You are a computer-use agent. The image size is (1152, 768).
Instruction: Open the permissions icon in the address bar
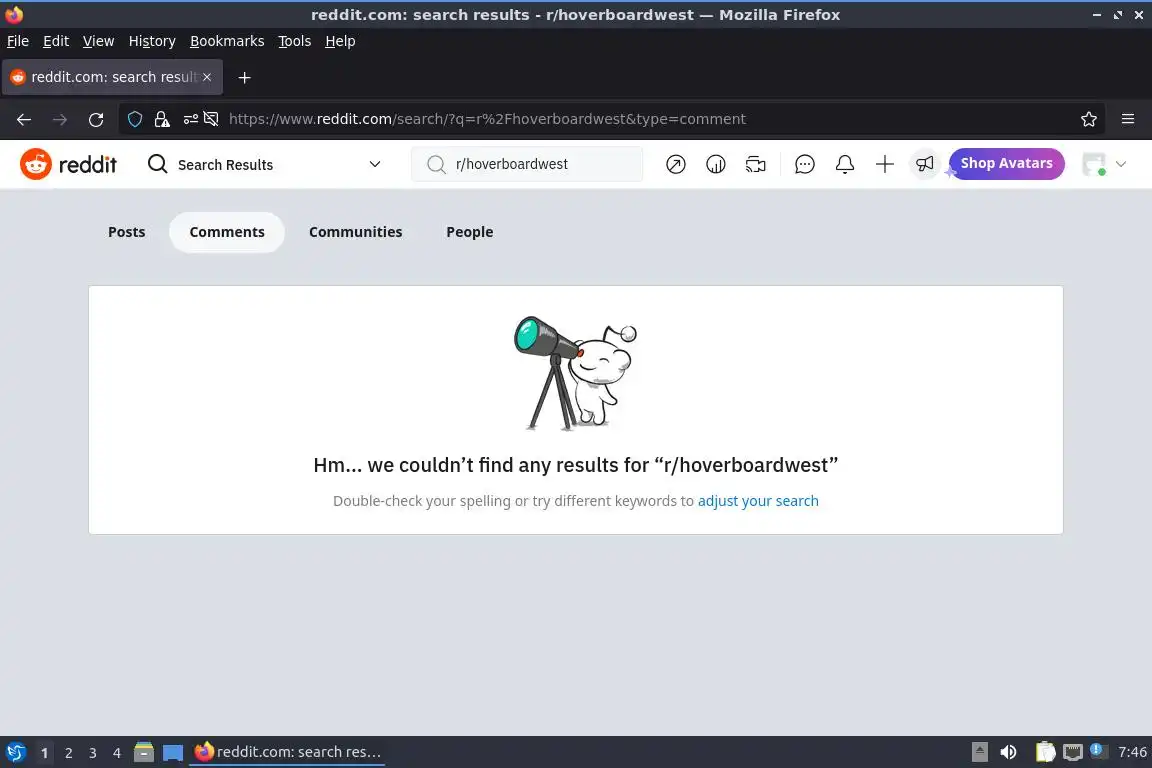190,119
